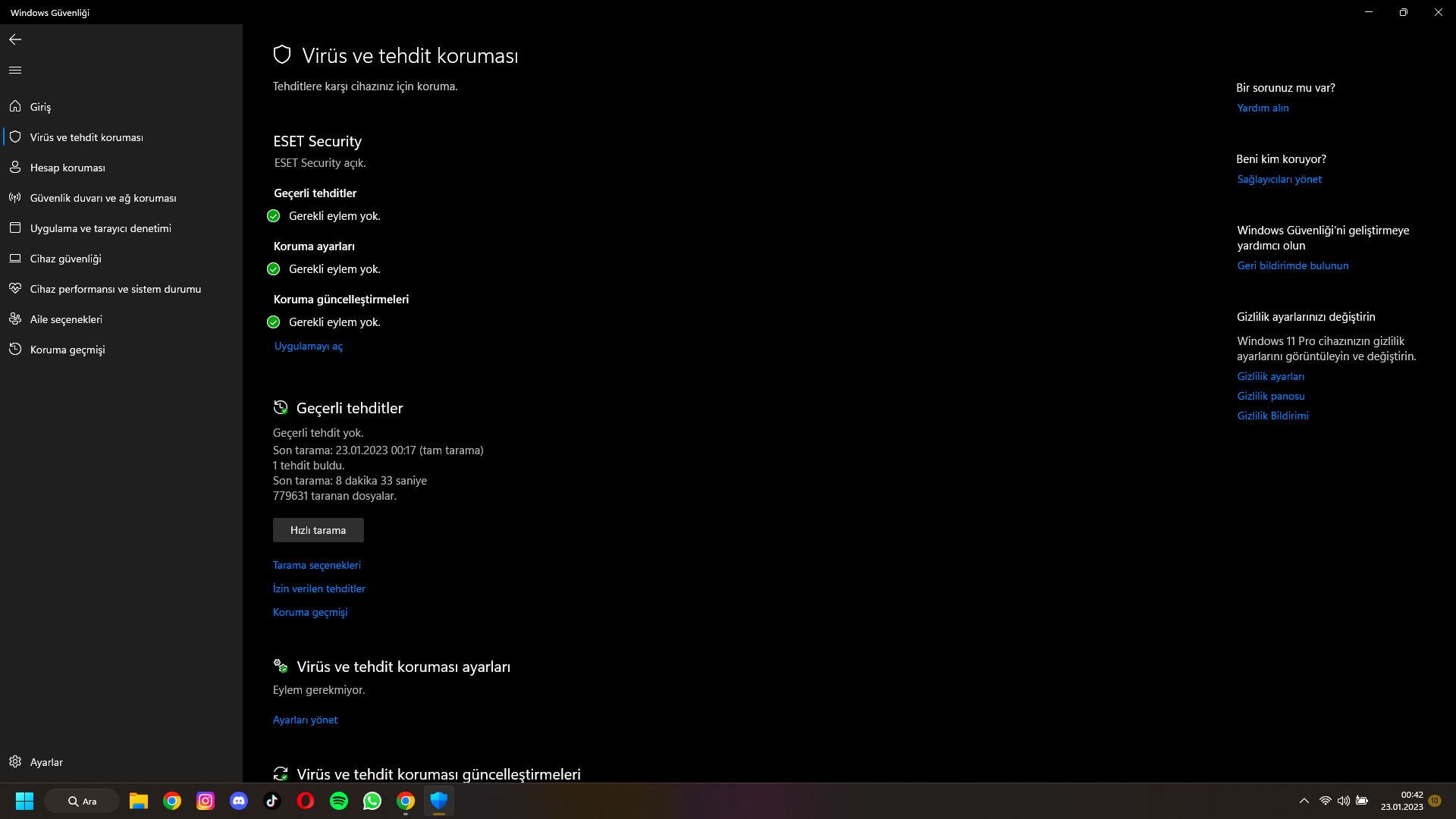Open Ayarlar settings gear
This screenshot has width=1456, height=819.
tap(45, 762)
